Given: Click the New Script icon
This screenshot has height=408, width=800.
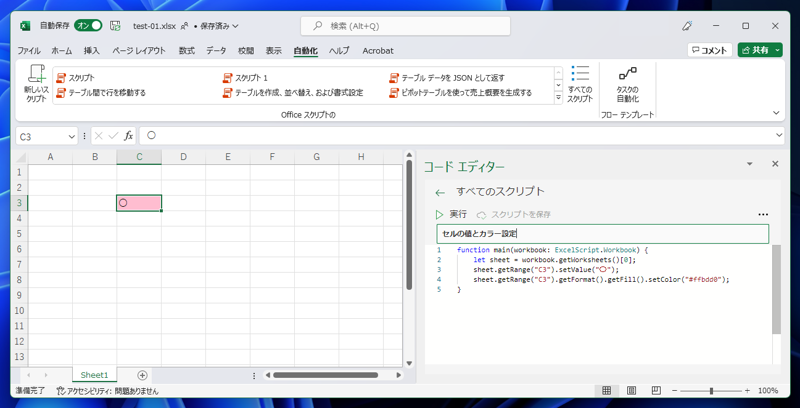Looking at the screenshot, I should click(x=37, y=74).
